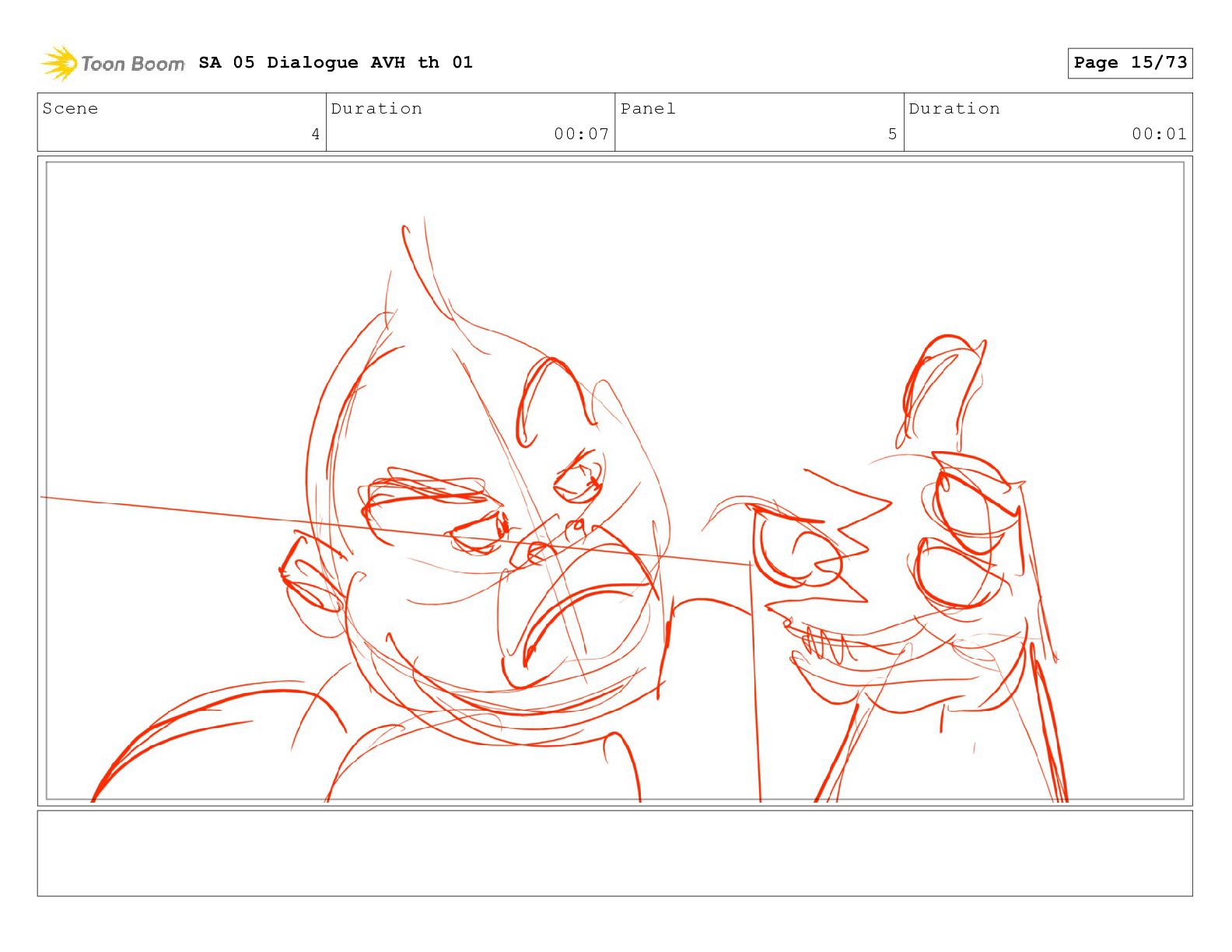Click the scene number '4'
Screen dimensions: 1232x952
pyautogui.click(x=316, y=135)
